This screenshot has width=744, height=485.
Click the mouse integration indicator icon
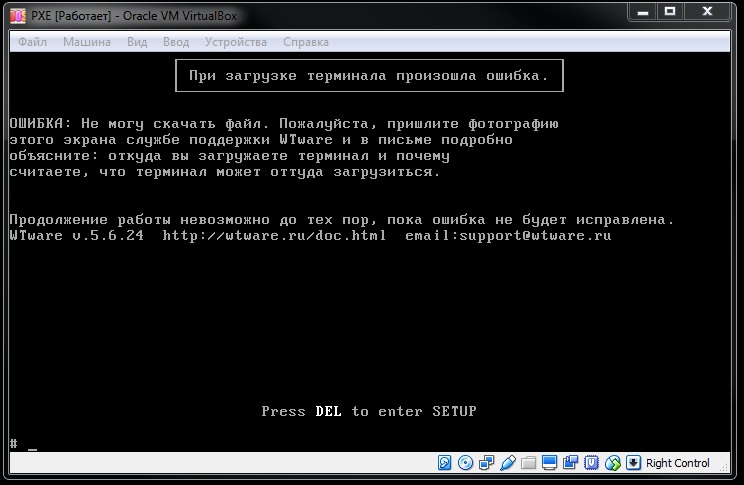click(612, 463)
